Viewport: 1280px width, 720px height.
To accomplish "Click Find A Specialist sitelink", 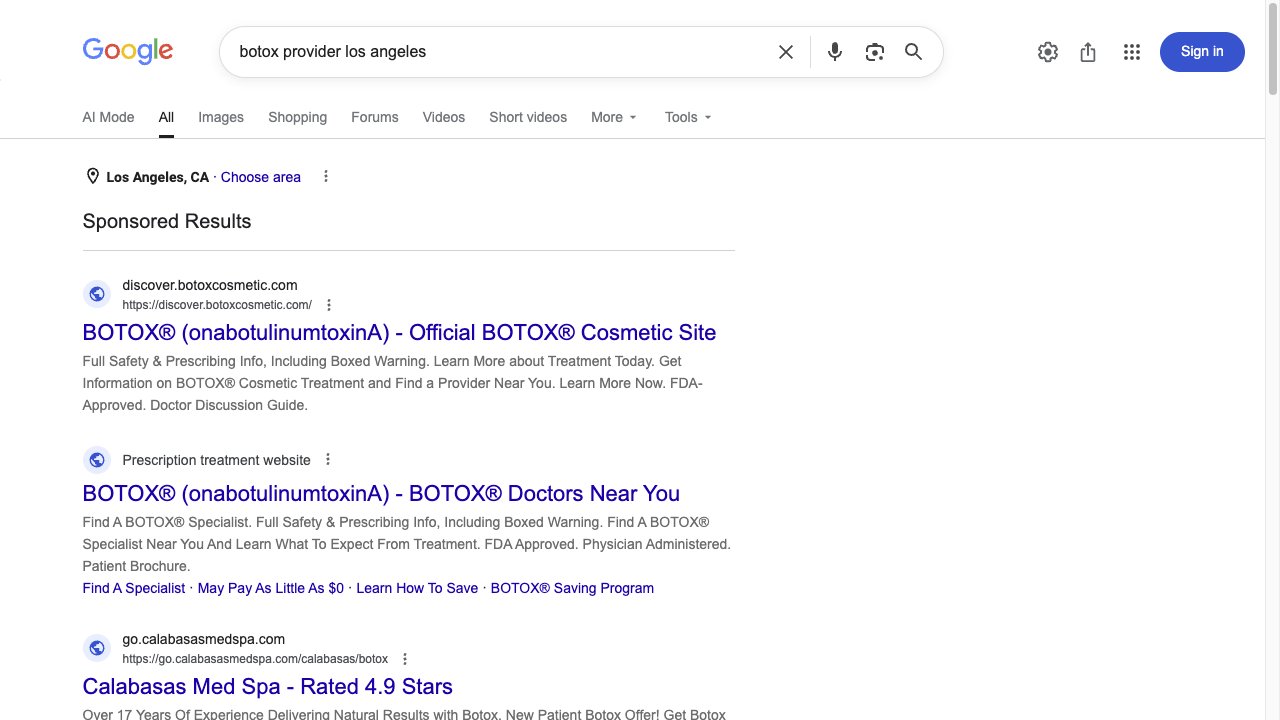I will (x=134, y=588).
